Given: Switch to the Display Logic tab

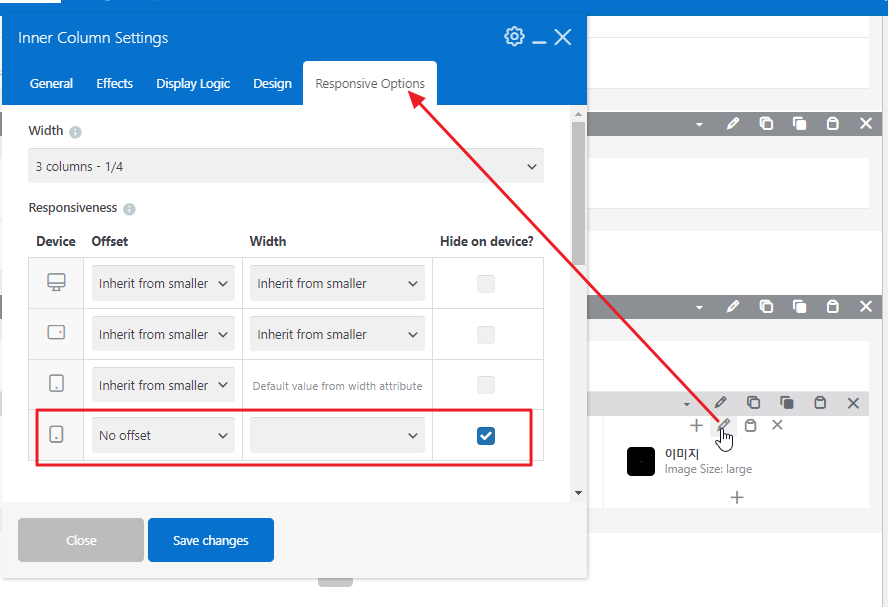Looking at the screenshot, I should [193, 84].
